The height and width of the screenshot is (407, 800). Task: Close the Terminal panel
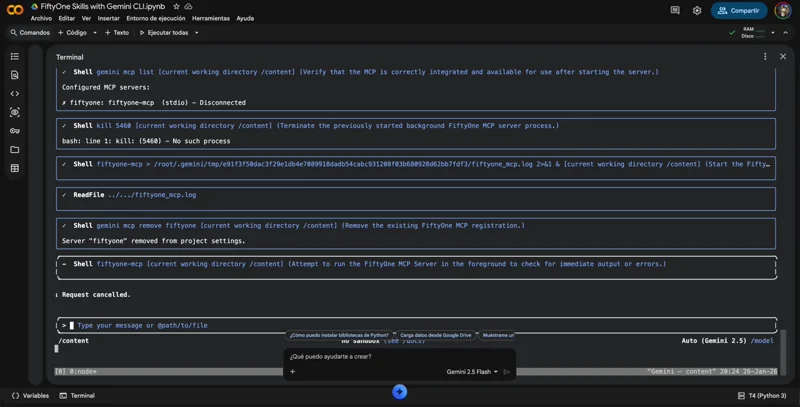click(x=783, y=57)
